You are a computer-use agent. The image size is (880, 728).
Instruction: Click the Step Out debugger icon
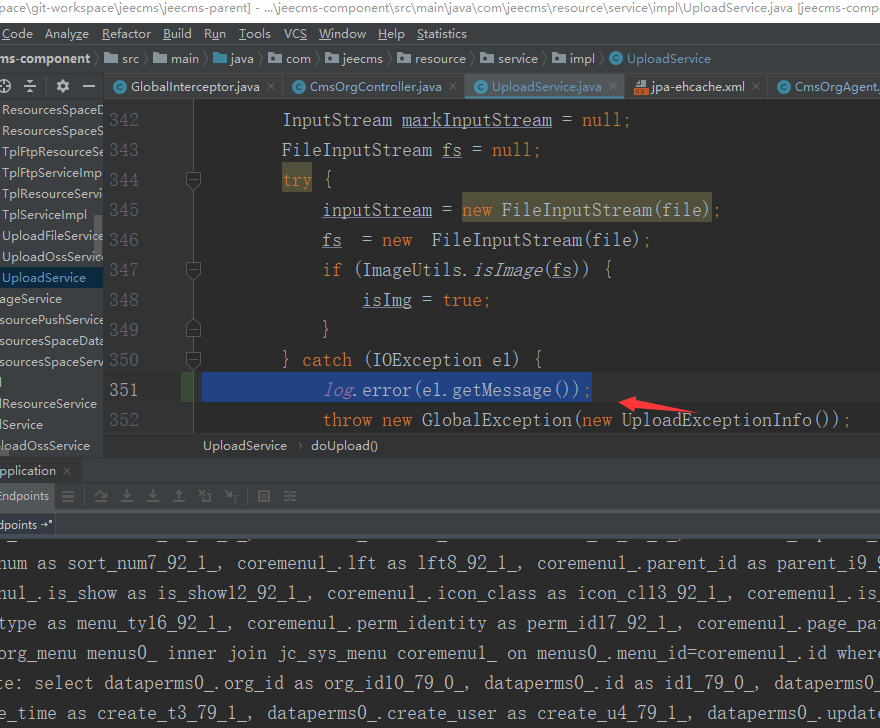(x=179, y=496)
